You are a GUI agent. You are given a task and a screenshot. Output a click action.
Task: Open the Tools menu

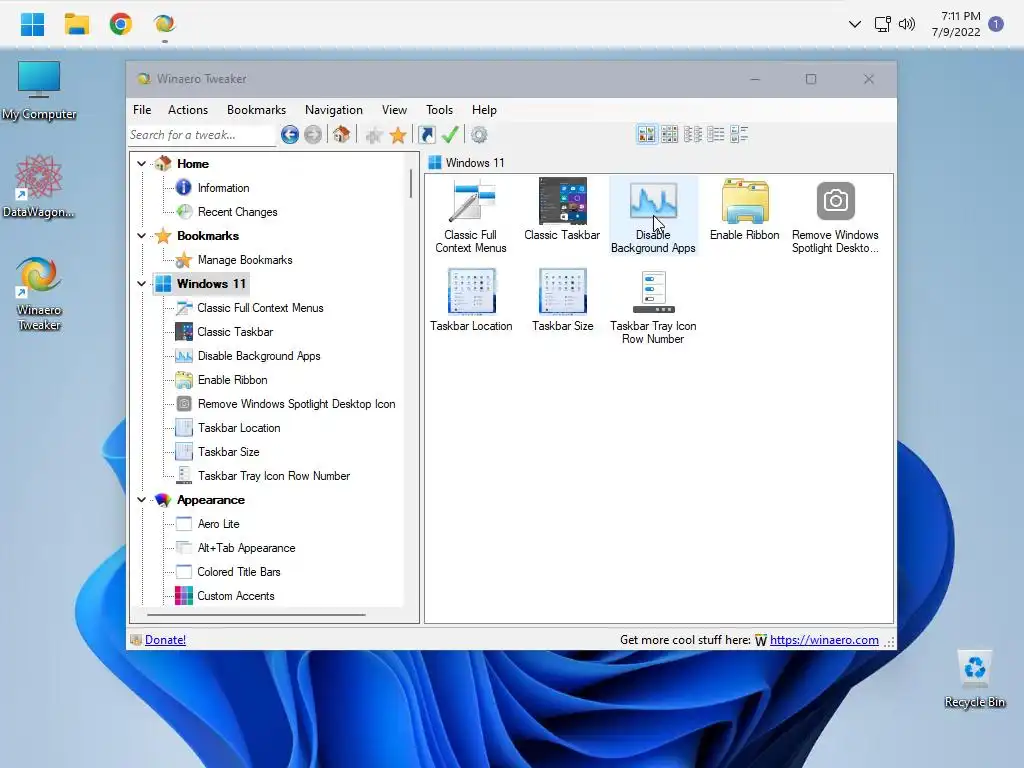439,110
